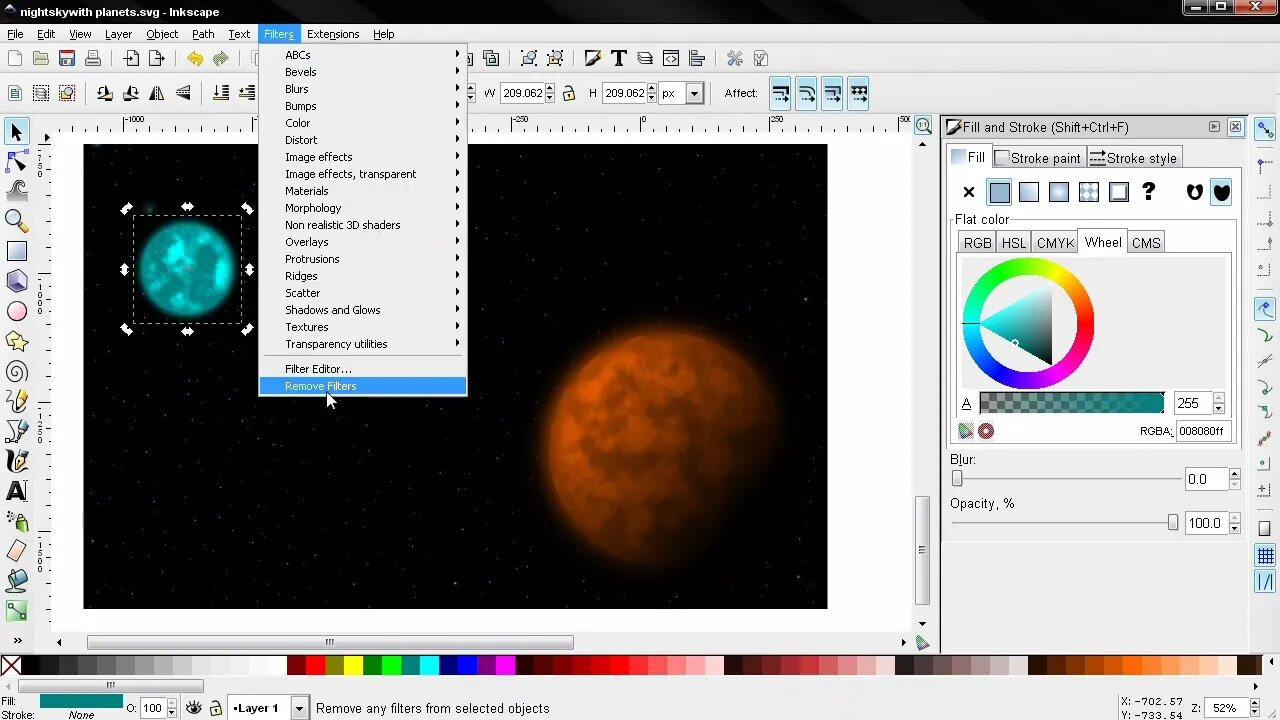Select the Text tool in toolbox
The width and height of the screenshot is (1280, 720).
coord(16,491)
